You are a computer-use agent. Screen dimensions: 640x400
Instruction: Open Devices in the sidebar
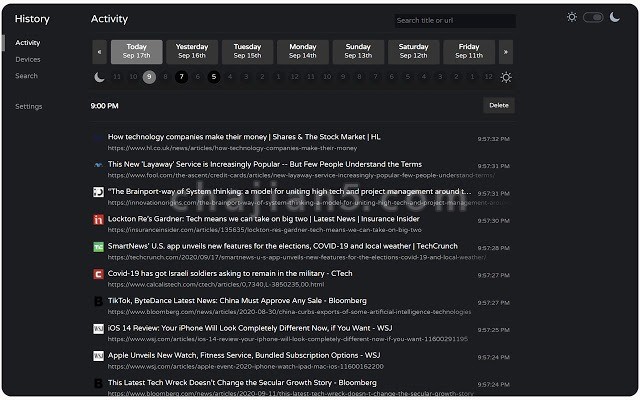click(28, 60)
